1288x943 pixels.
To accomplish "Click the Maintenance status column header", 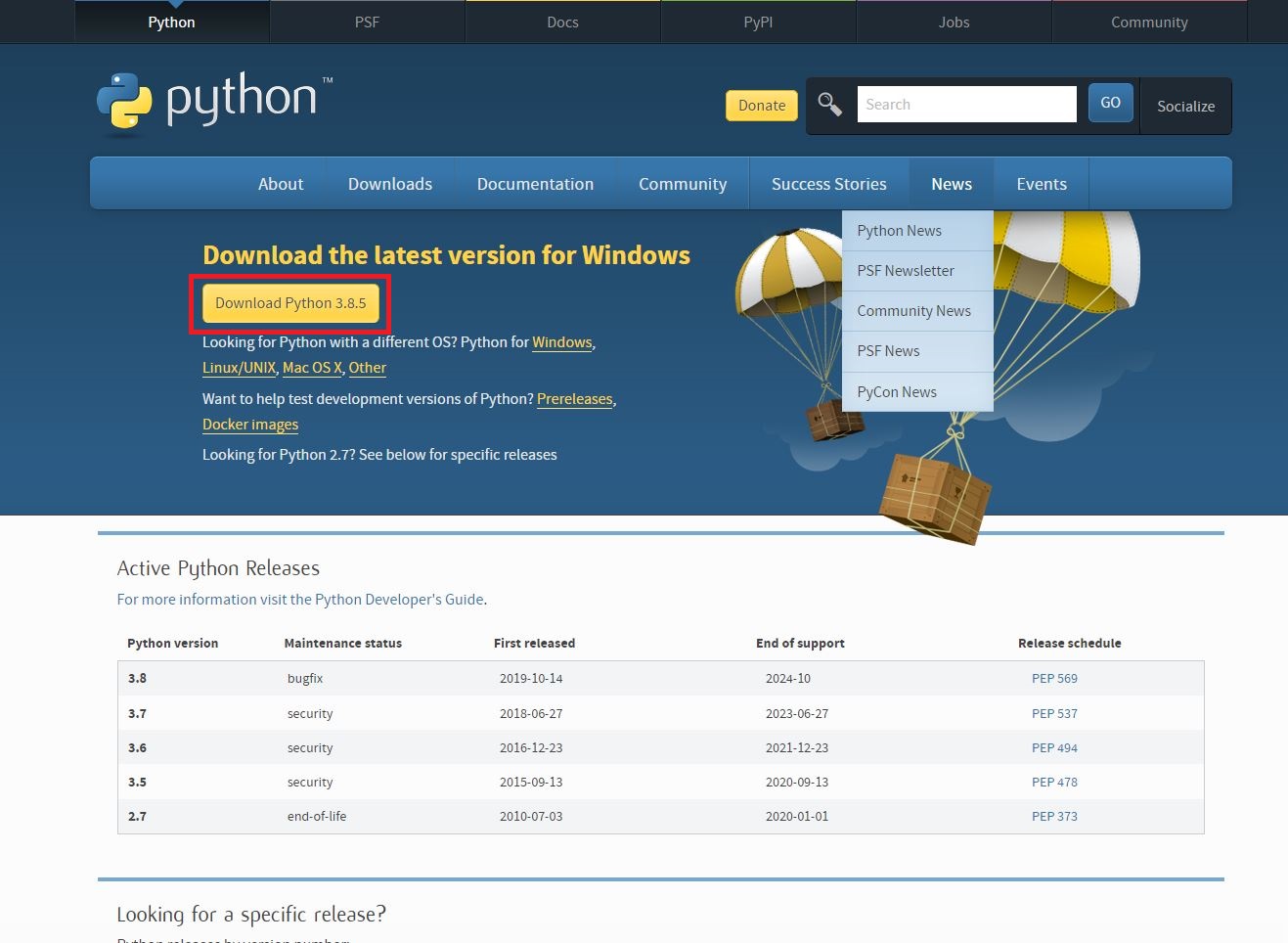I will click(x=343, y=643).
